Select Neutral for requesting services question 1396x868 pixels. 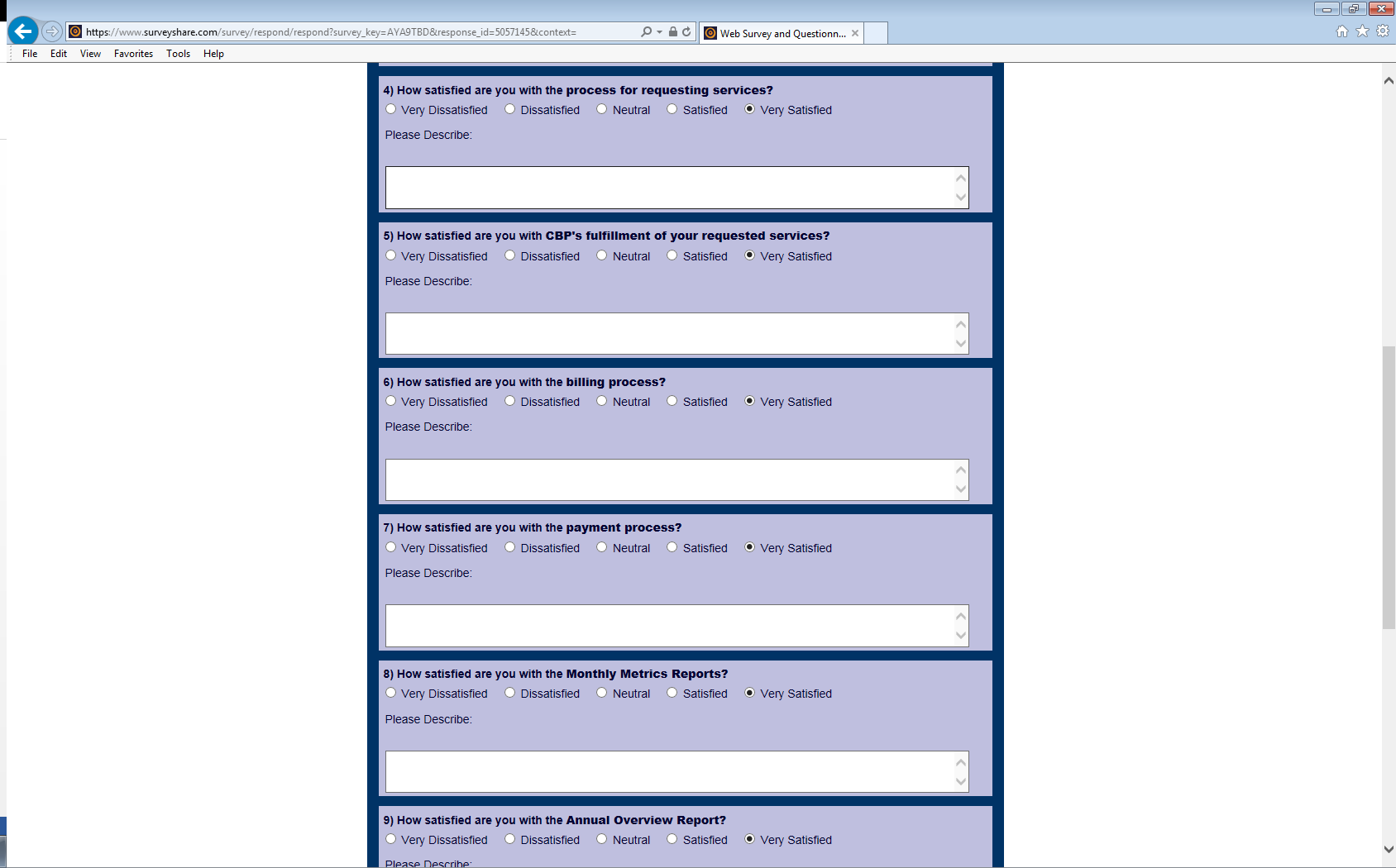click(602, 109)
